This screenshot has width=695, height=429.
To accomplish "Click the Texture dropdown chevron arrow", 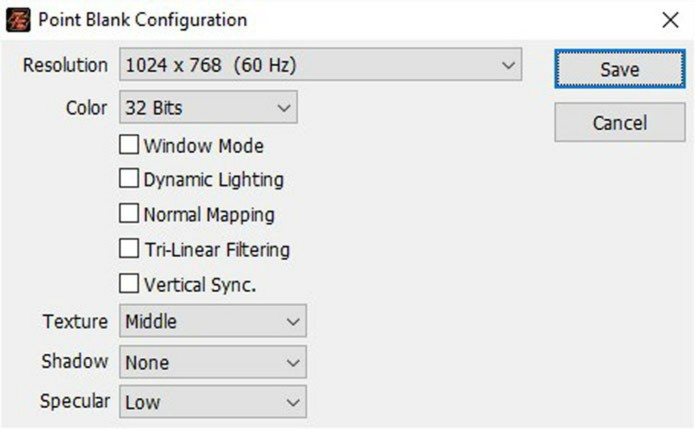I will tap(293, 322).
